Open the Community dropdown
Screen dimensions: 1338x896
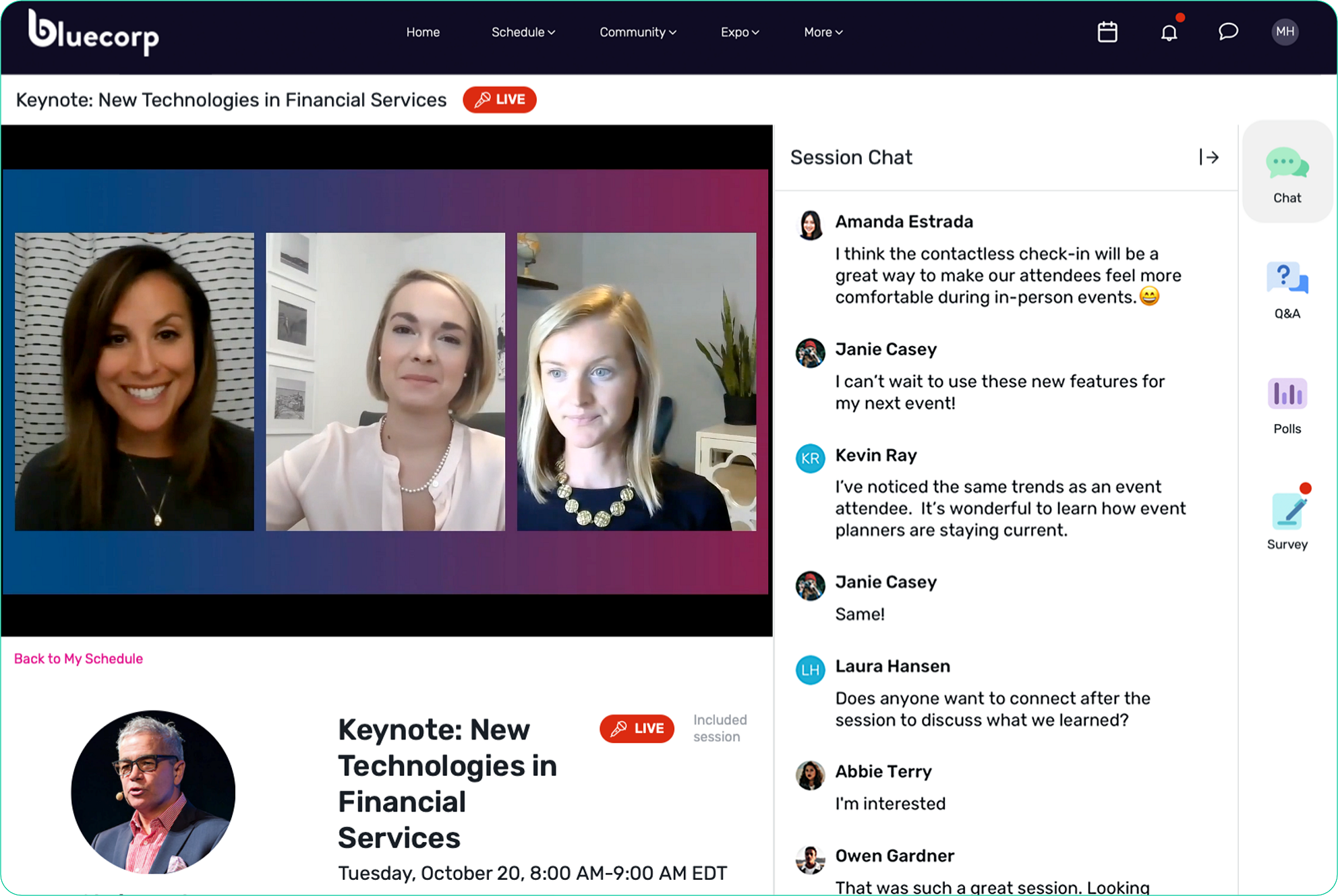click(637, 32)
